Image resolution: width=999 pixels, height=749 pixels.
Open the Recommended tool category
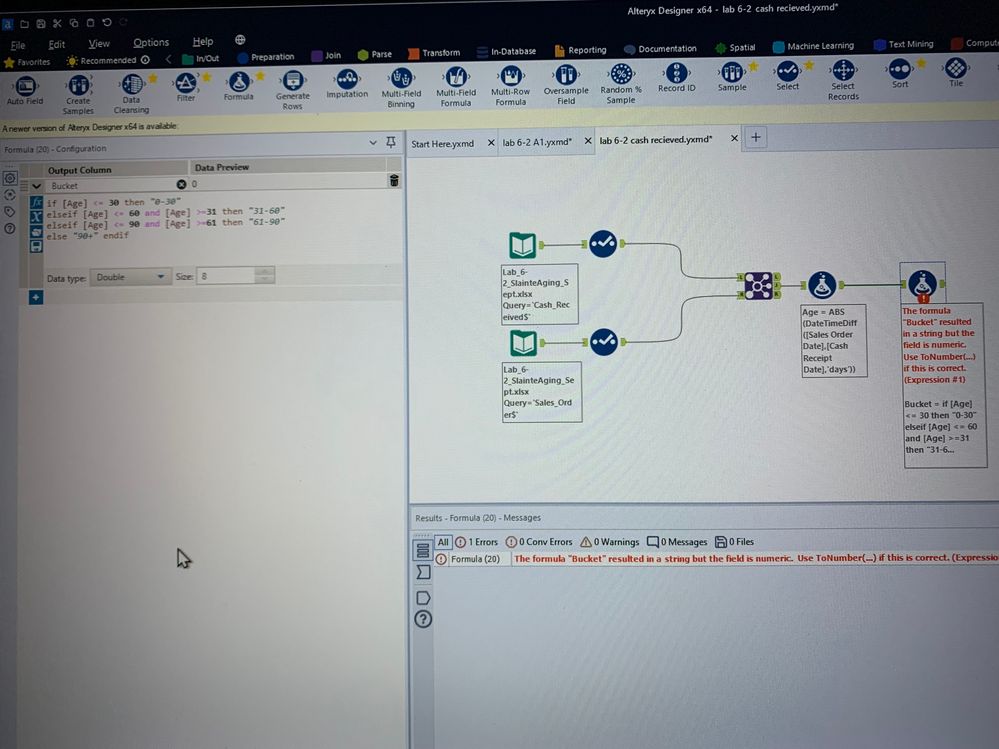(x=108, y=61)
